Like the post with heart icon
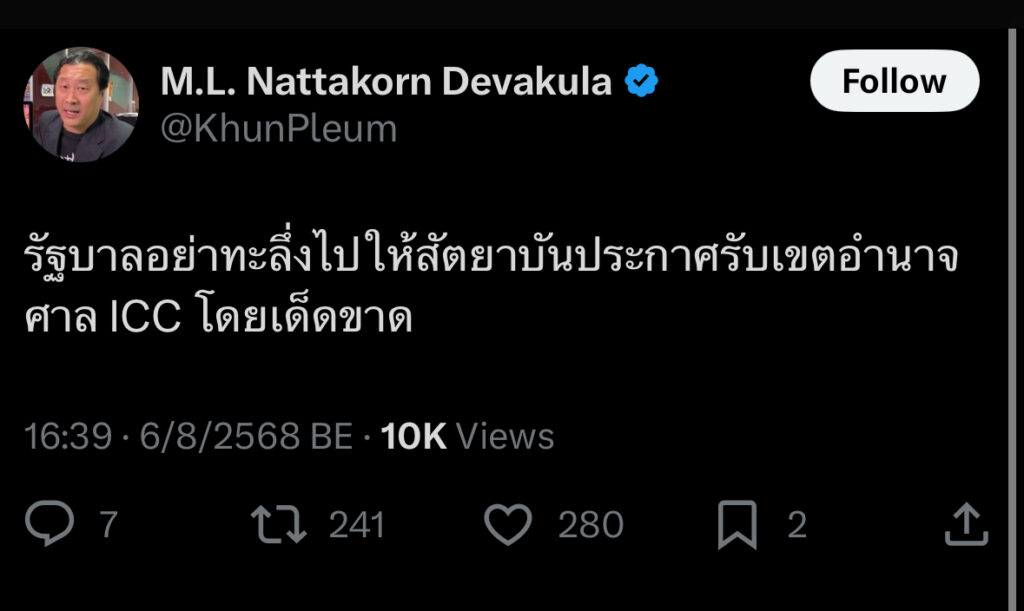 coord(507,524)
